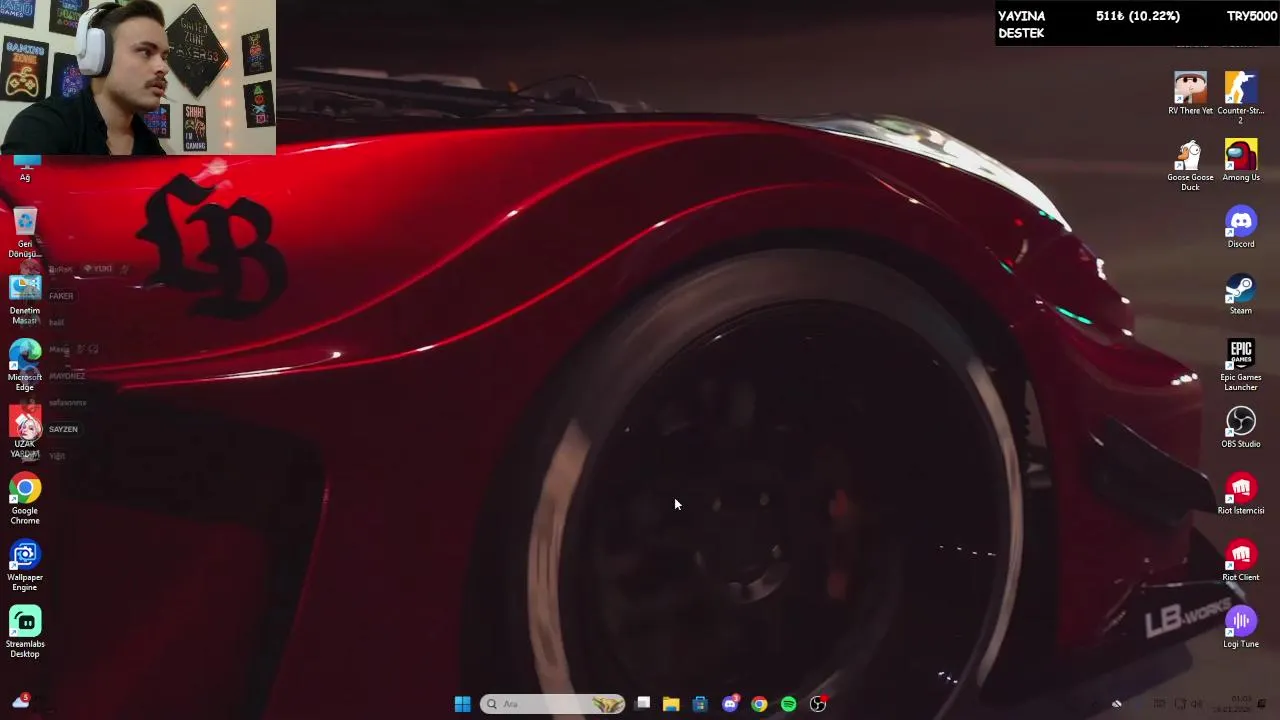
Task: Open File Explorer from the taskbar
Action: 671,704
